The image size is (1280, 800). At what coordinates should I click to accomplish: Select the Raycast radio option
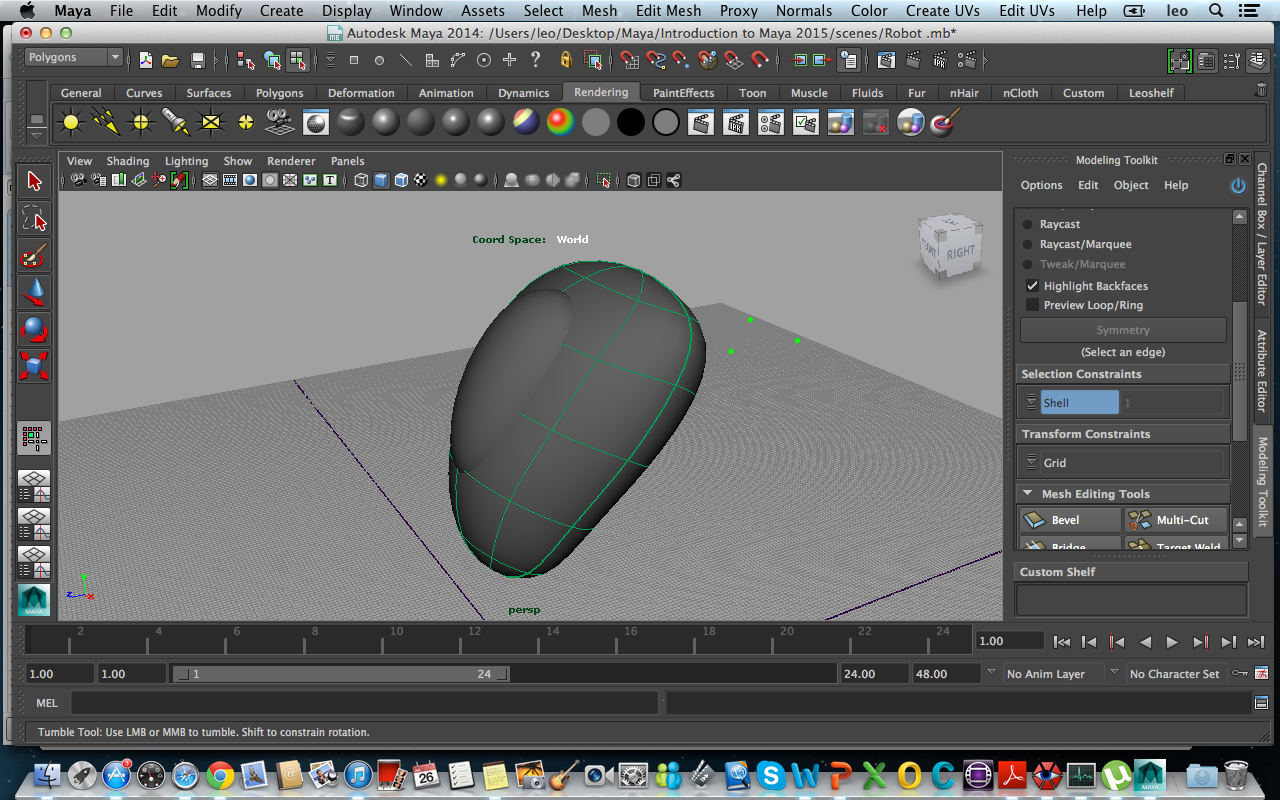(x=1027, y=224)
